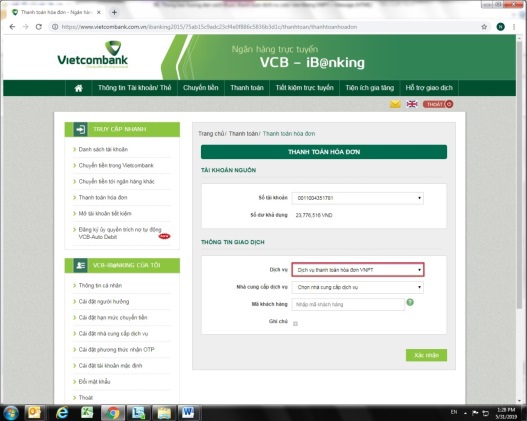Image resolution: width=527 pixels, height=421 pixels.
Task: Open Cài đặt nhà cung cấp dịch vụ link
Action: tap(113, 334)
